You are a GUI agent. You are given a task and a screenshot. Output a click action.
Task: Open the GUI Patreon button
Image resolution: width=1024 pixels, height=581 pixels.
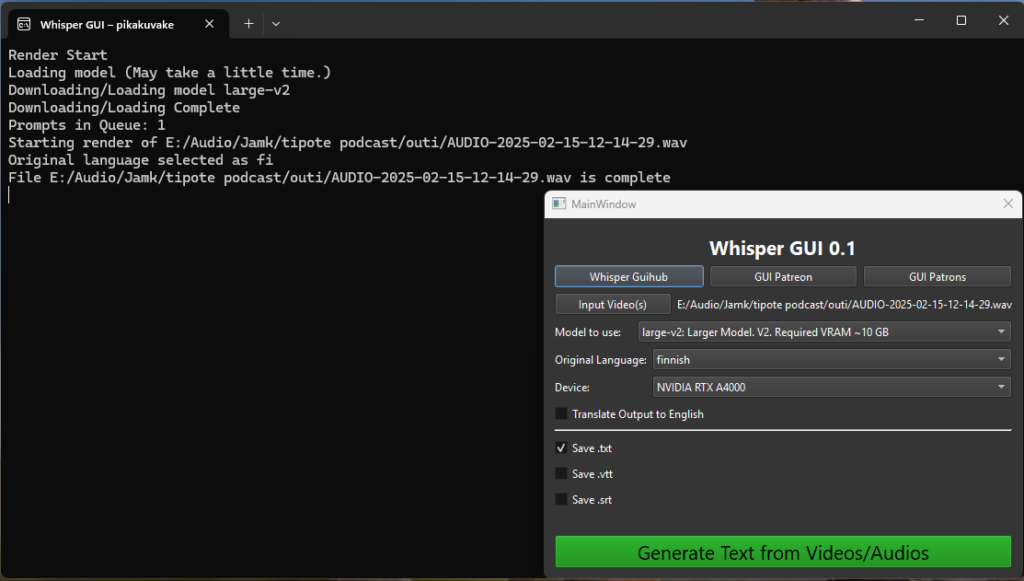(x=783, y=277)
